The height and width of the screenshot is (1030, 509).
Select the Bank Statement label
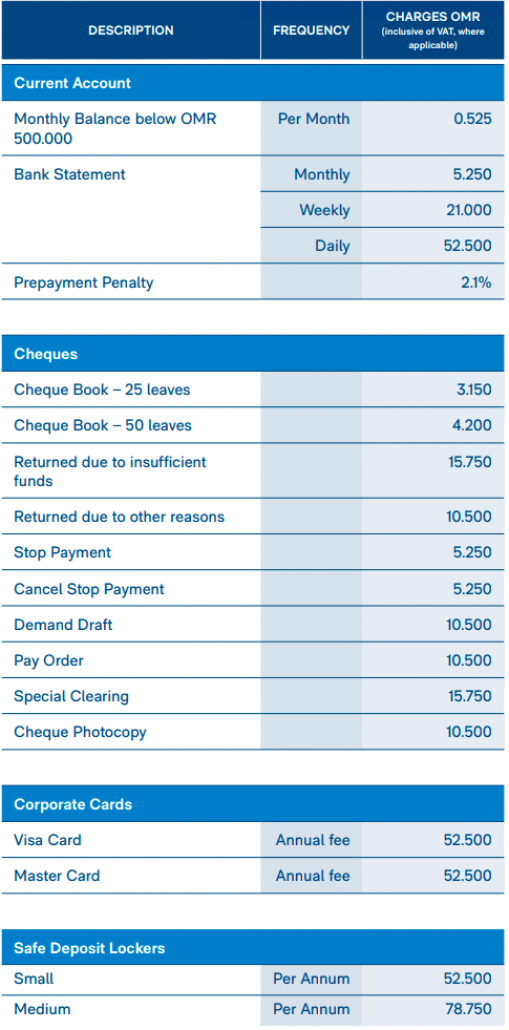[70, 175]
